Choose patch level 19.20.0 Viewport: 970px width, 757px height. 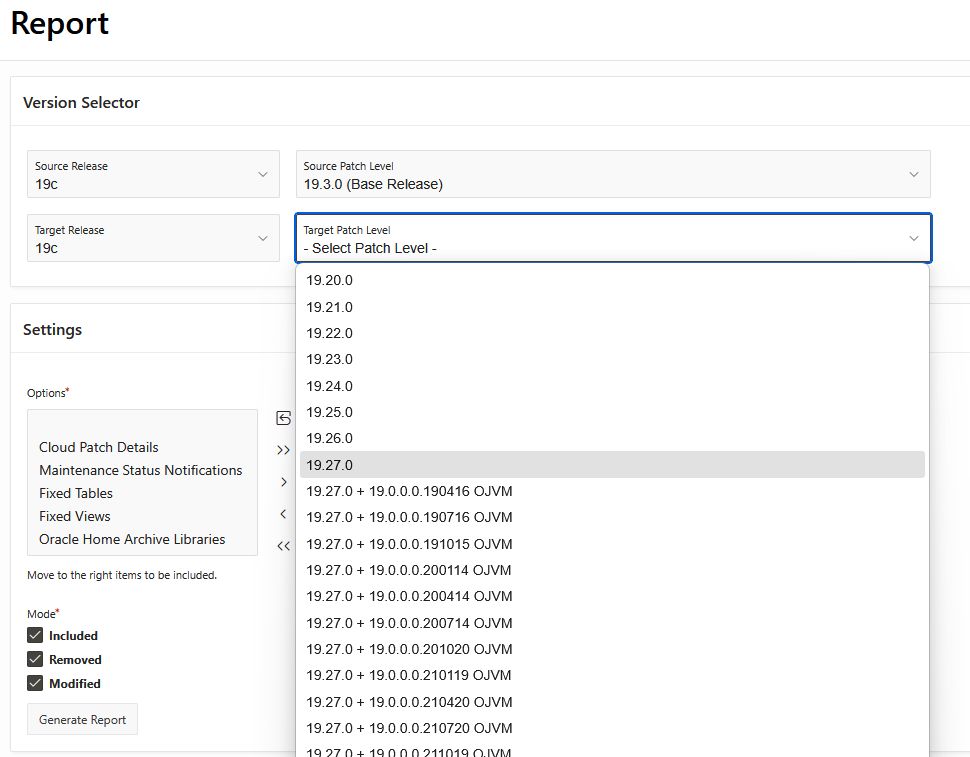click(x=612, y=280)
